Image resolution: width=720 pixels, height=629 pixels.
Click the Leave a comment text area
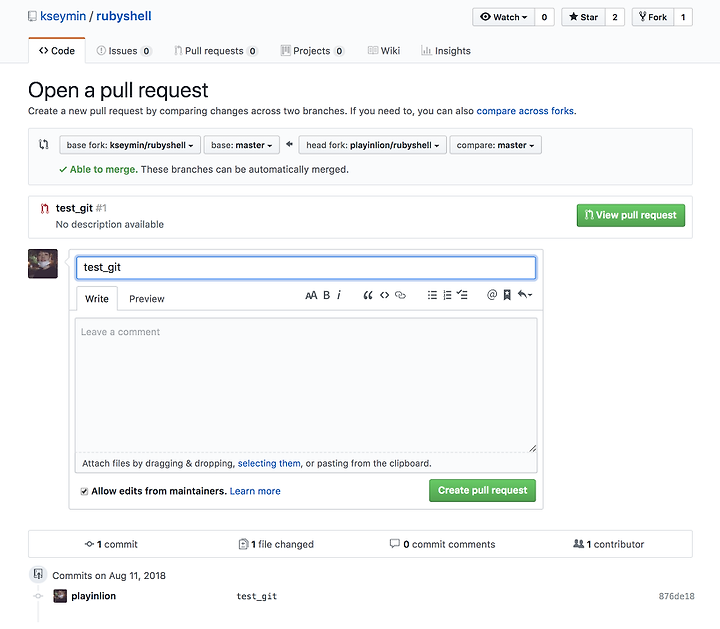tap(306, 386)
